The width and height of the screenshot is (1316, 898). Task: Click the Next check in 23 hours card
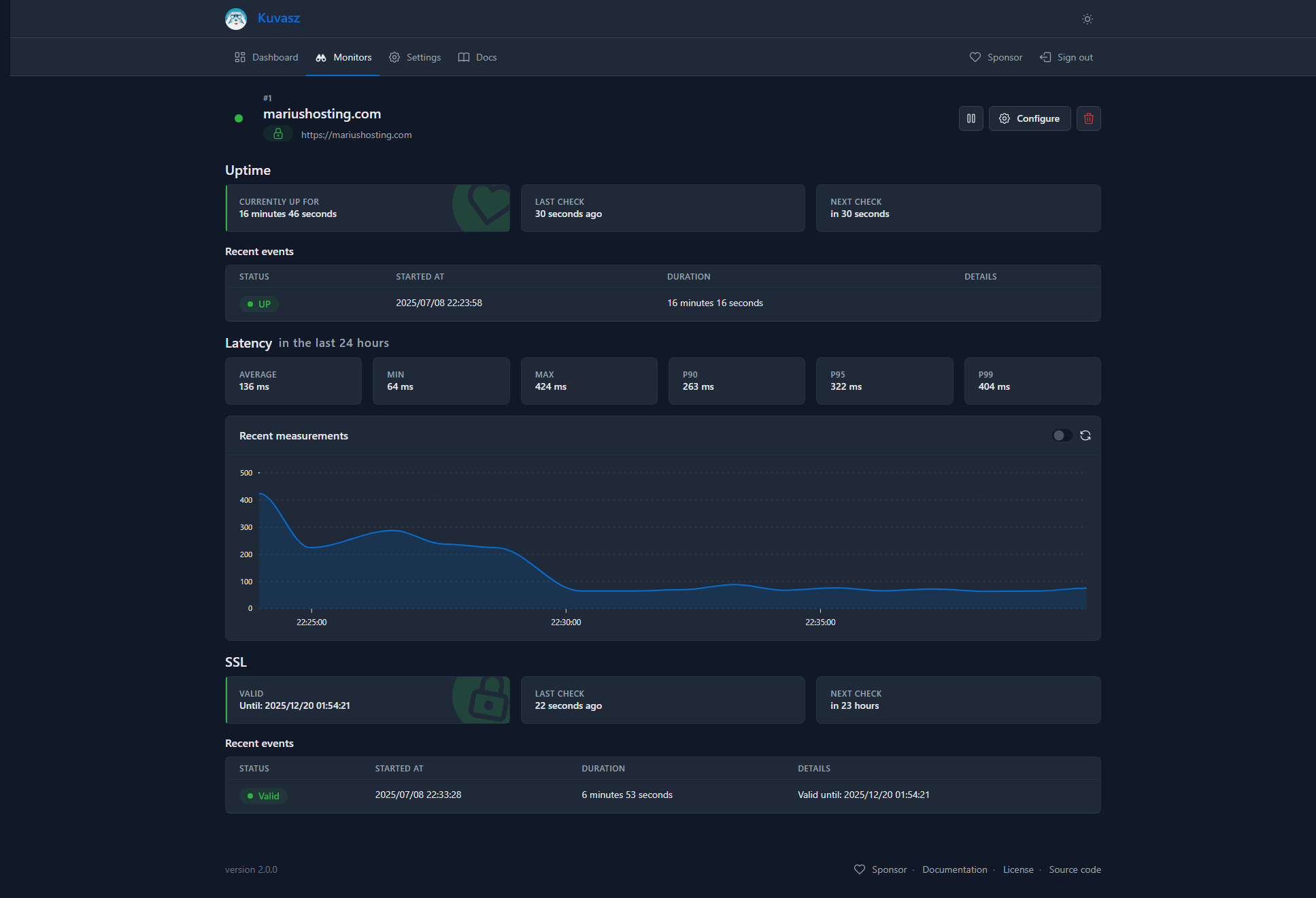958,700
